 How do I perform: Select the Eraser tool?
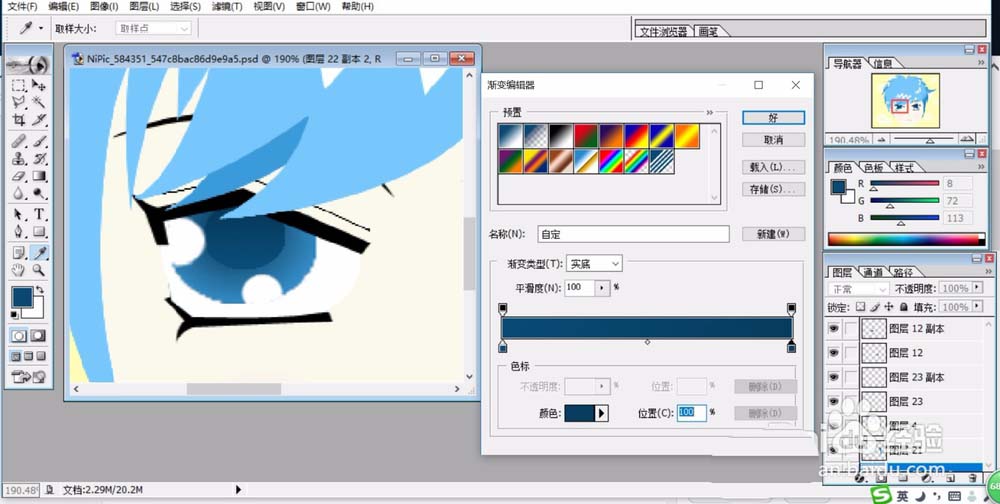pyautogui.click(x=19, y=175)
